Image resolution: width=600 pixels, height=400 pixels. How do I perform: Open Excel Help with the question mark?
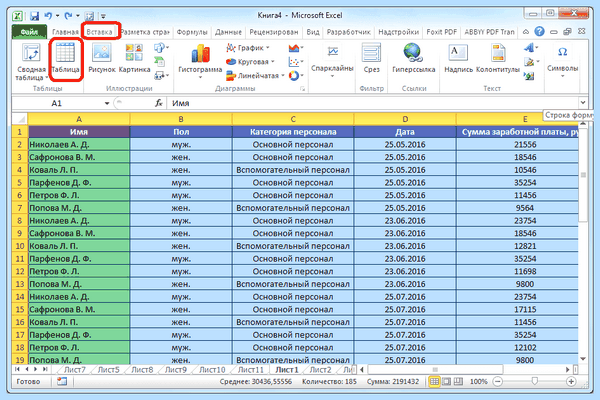point(540,31)
